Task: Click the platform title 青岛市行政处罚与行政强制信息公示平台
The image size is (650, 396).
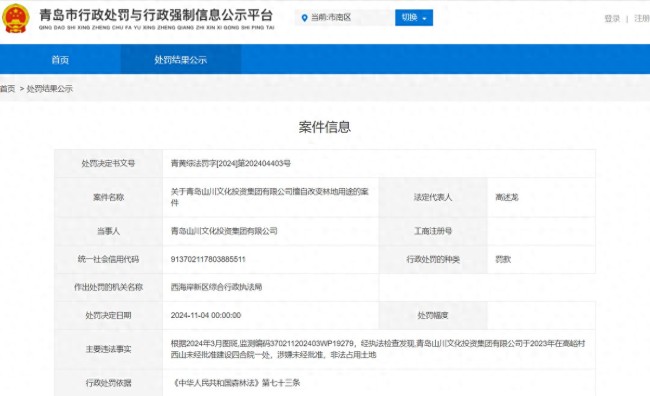Action: tap(156, 15)
